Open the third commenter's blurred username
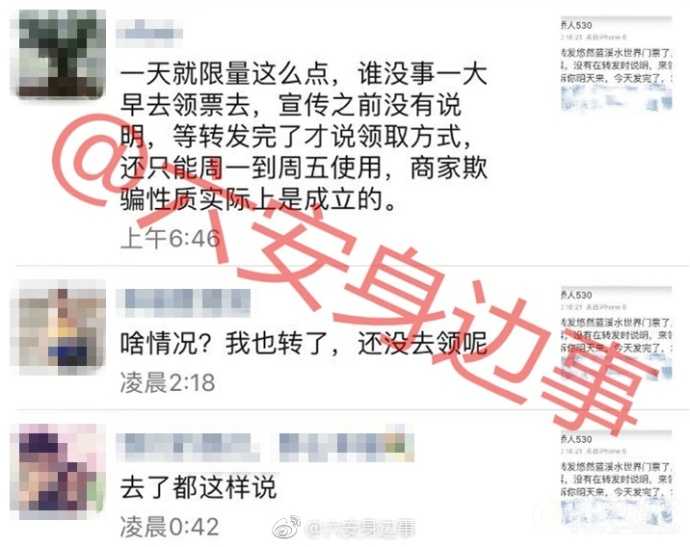The image size is (690, 547). (188, 447)
